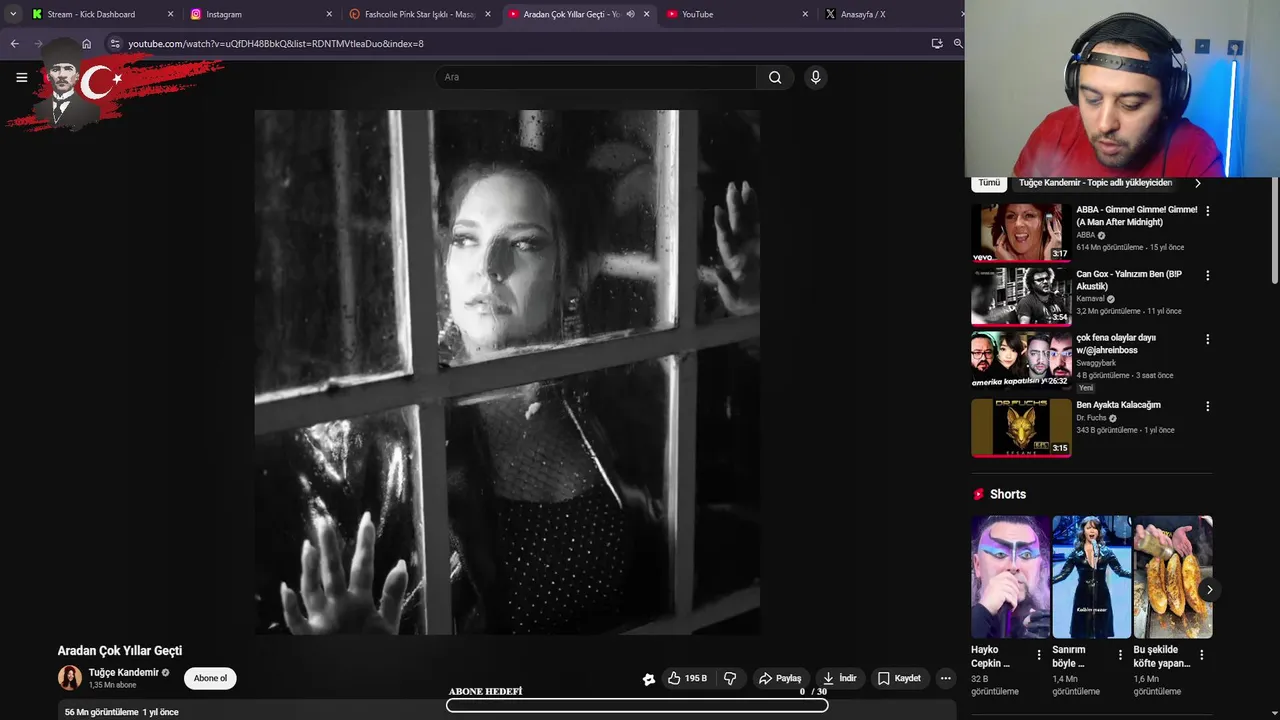Open Tuğçe Kandemir channel avatar

pyautogui.click(x=70, y=678)
